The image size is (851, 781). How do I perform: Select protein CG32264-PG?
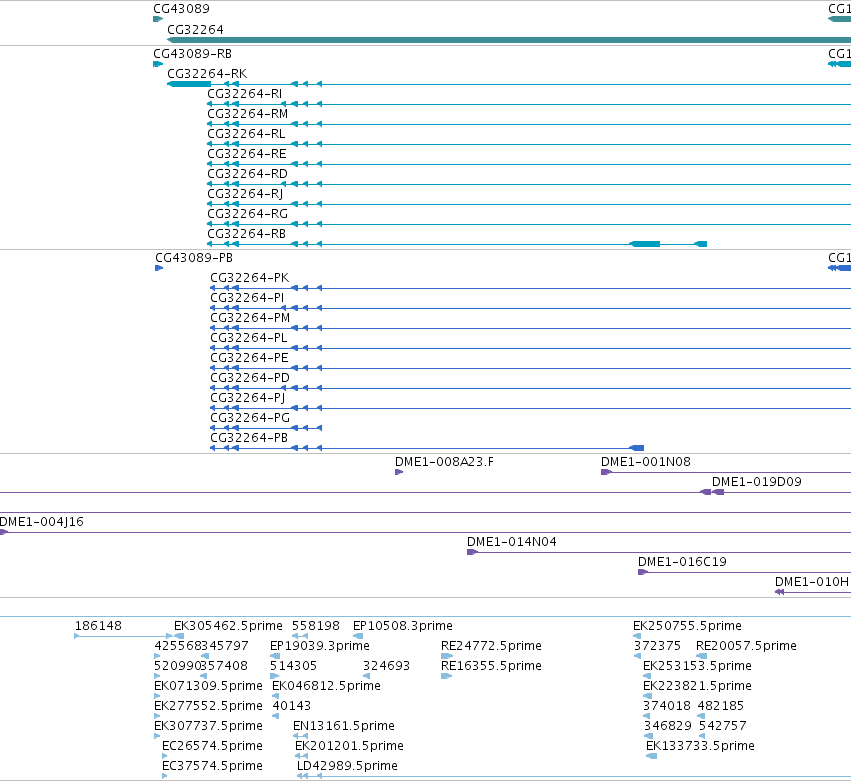pos(250,418)
